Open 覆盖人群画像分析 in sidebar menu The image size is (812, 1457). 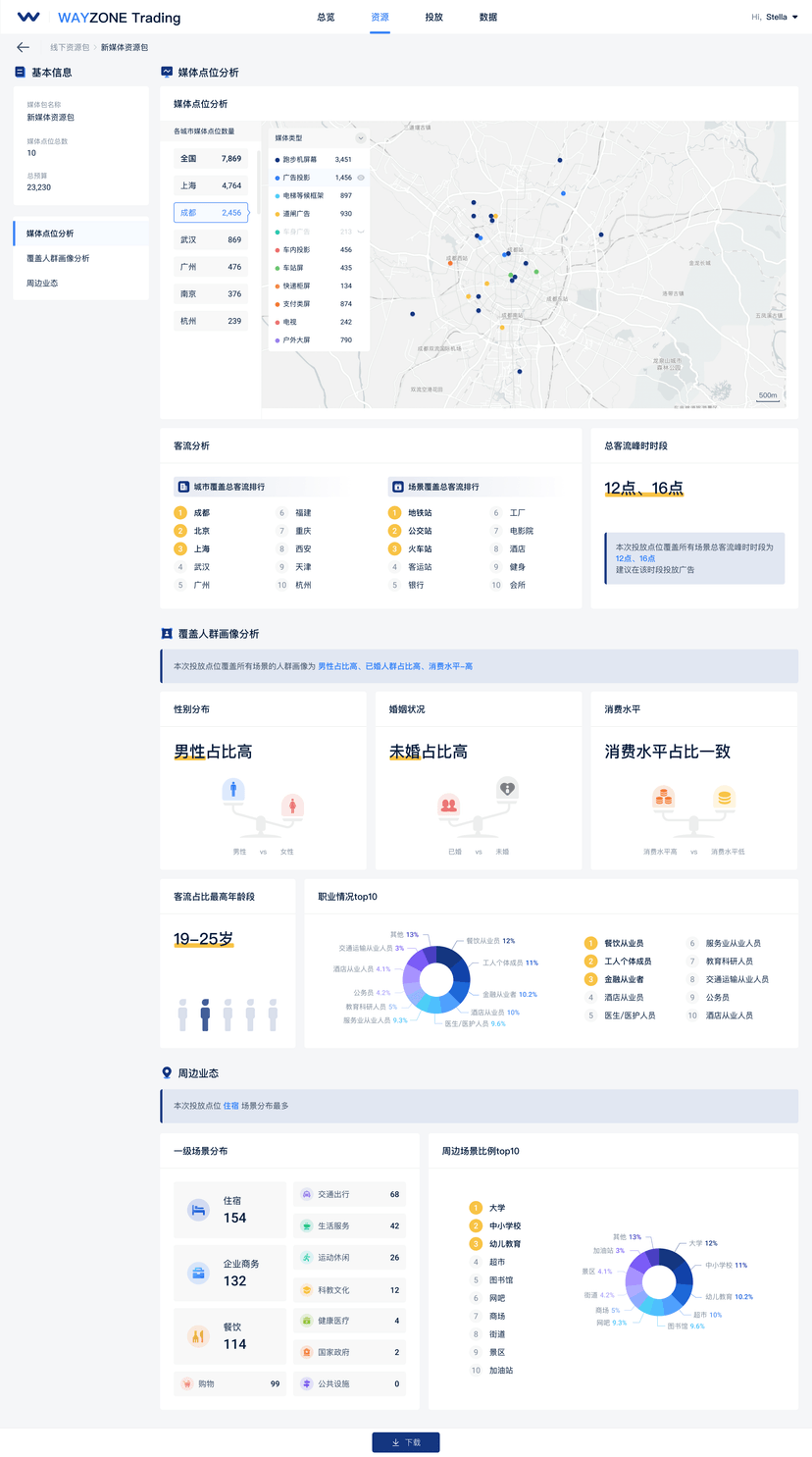[x=58, y=258]
